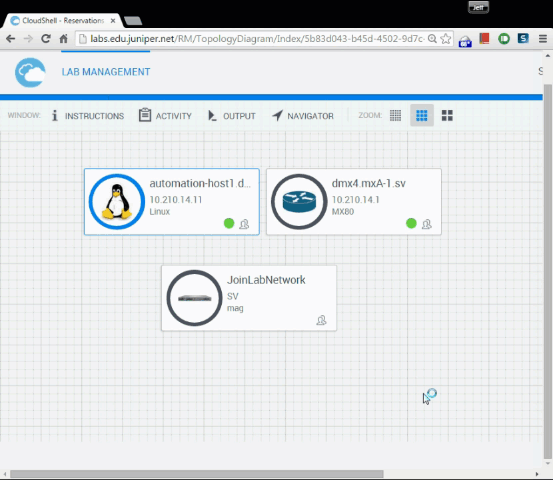Click the blue S extension icon
Image resolution: width=553 pixels, height=480 pixels.
[523, 38]
